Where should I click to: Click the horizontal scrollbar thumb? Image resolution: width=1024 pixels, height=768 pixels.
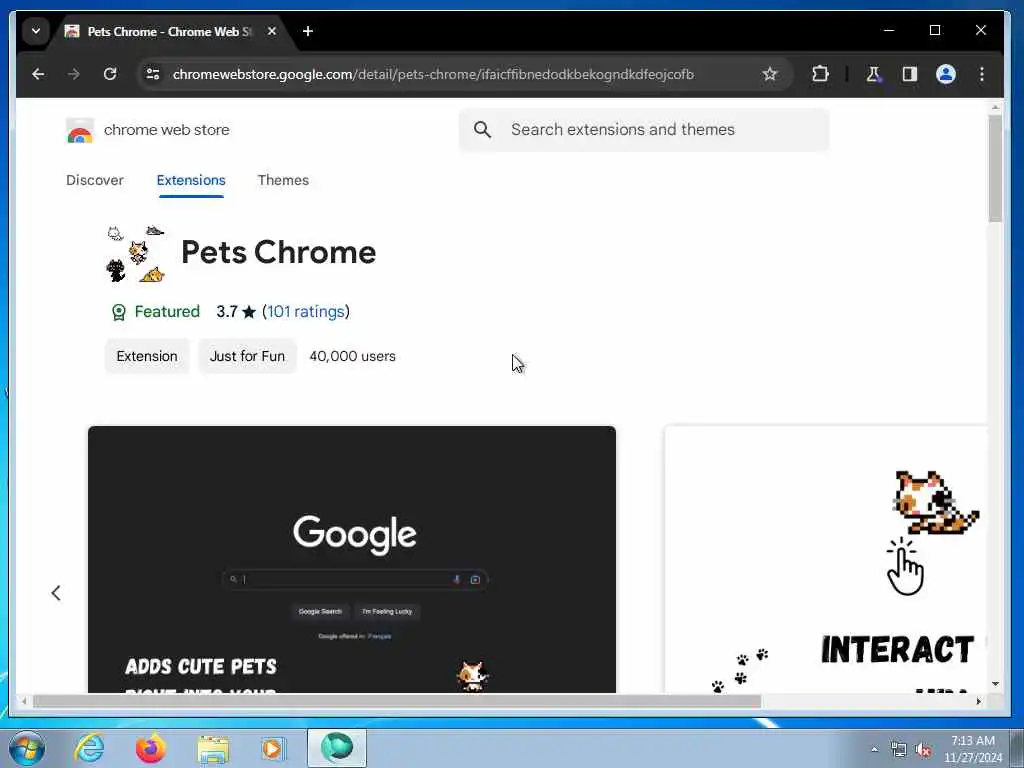(396, 701)
